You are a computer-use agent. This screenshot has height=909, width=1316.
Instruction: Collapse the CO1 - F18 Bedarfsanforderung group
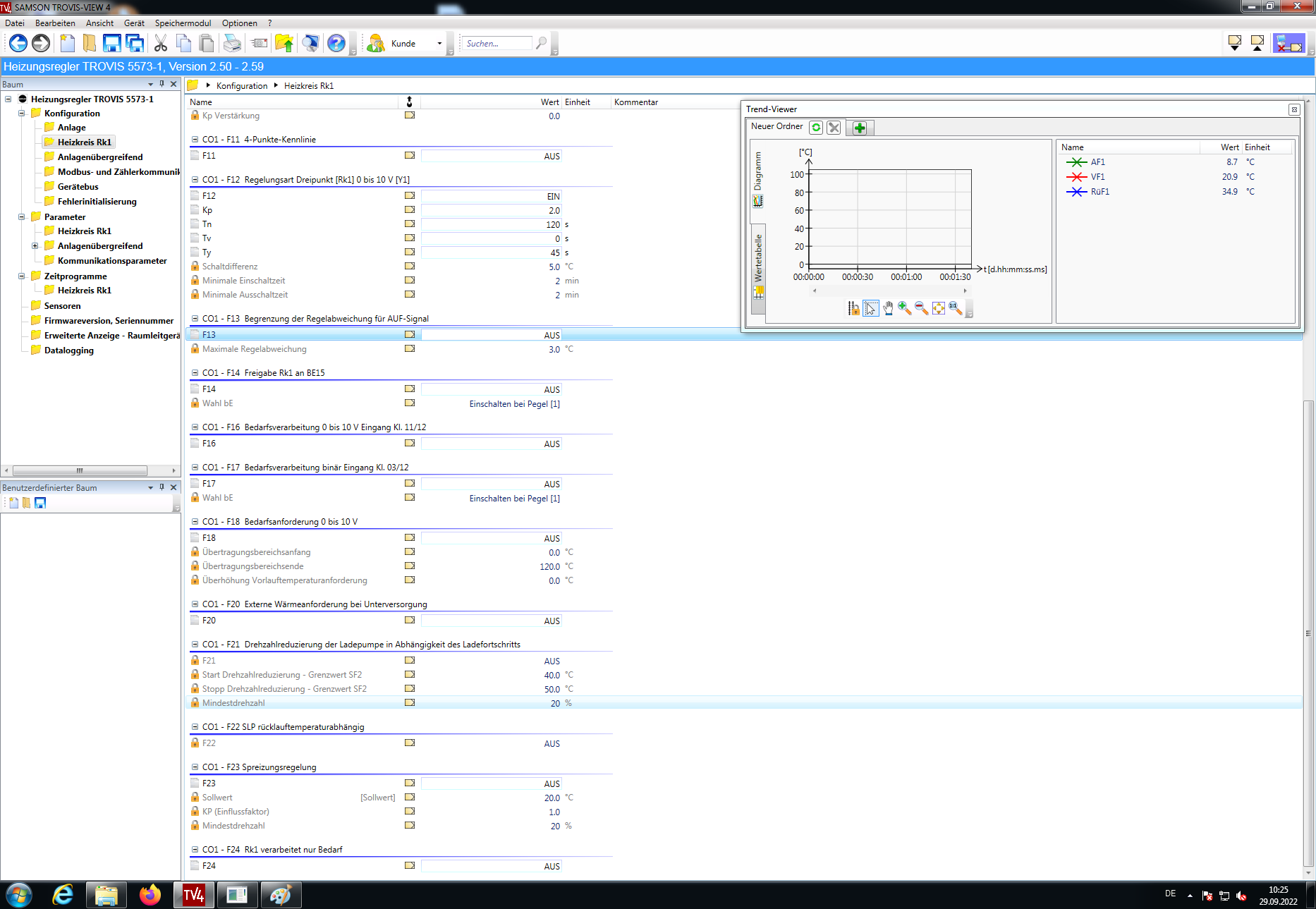pos(195,522)
